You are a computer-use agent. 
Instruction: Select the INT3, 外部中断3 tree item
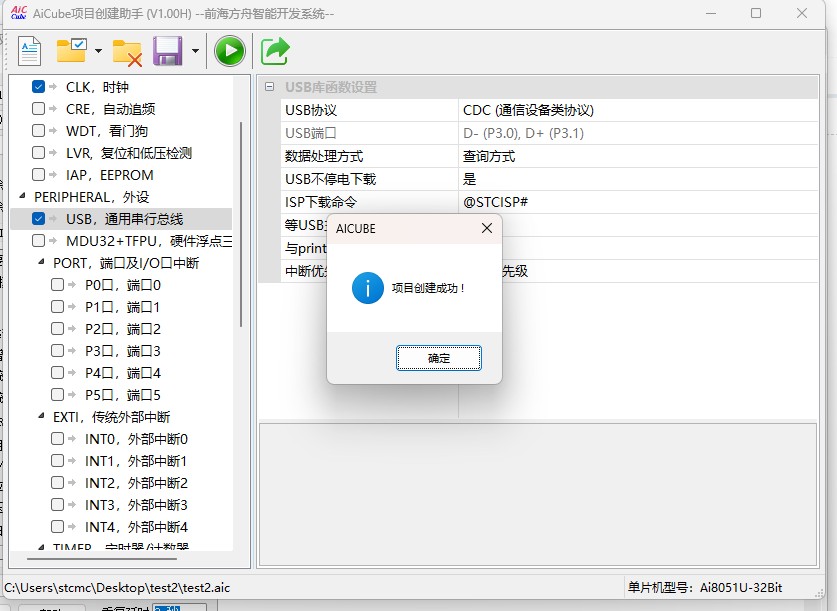(136, 505)
